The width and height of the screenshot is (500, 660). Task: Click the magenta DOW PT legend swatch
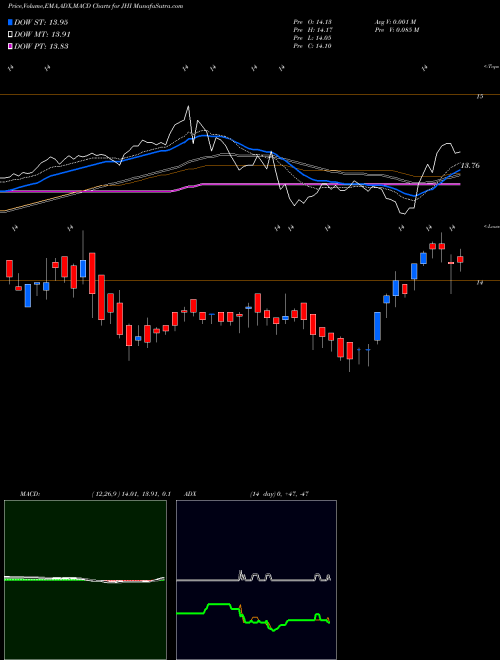coord(10,46)
